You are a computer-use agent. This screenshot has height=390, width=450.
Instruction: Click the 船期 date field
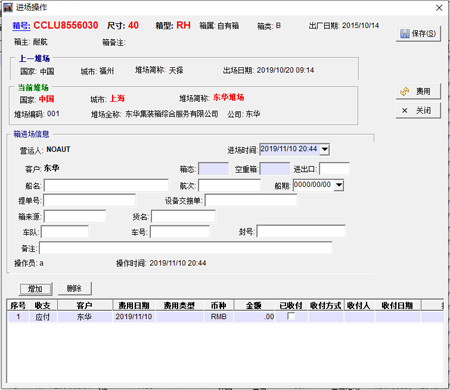pyautogui.click(x=313, y=185)
